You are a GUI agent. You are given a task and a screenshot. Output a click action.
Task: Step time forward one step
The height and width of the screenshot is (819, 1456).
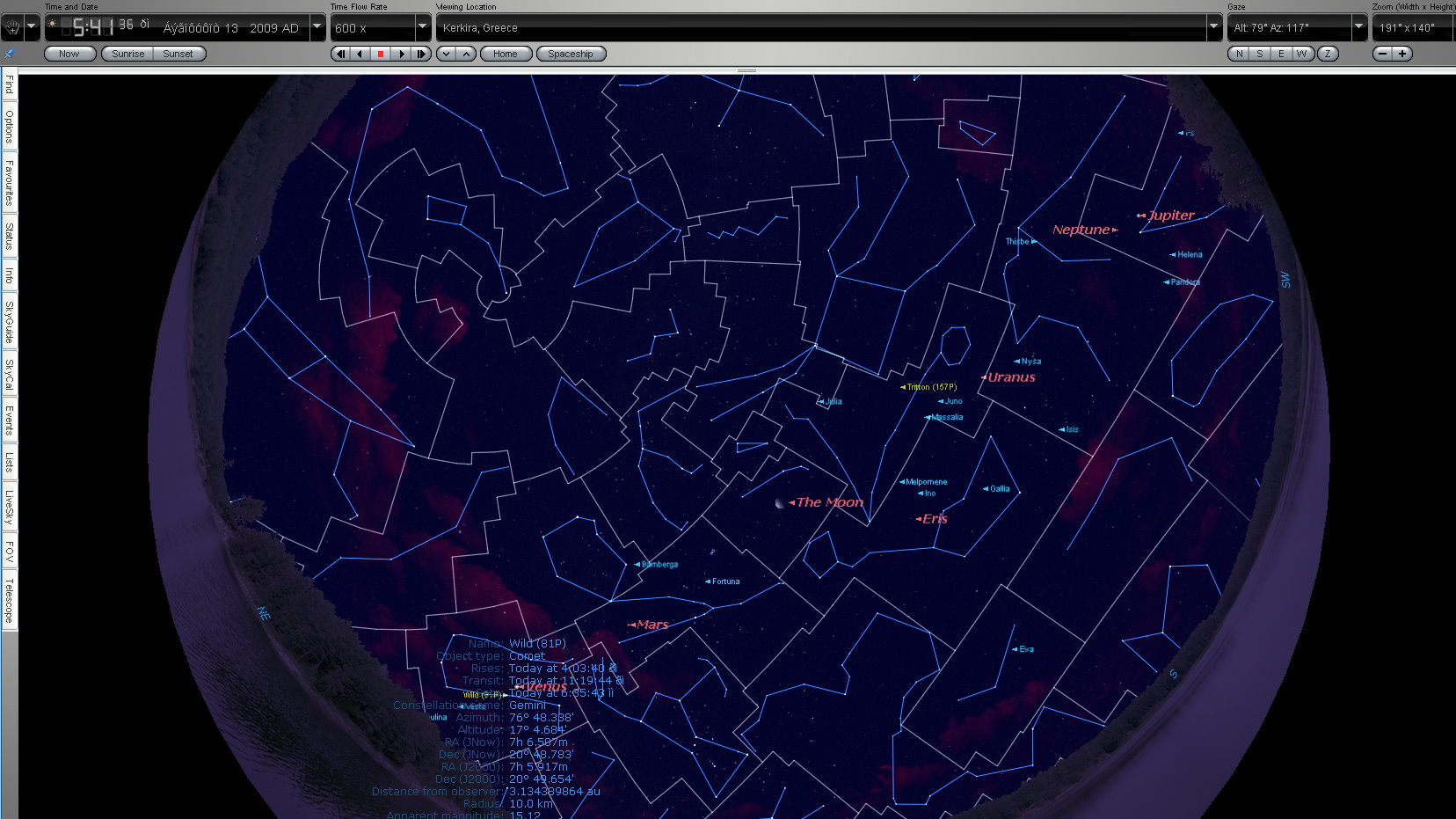pos(421,54)
